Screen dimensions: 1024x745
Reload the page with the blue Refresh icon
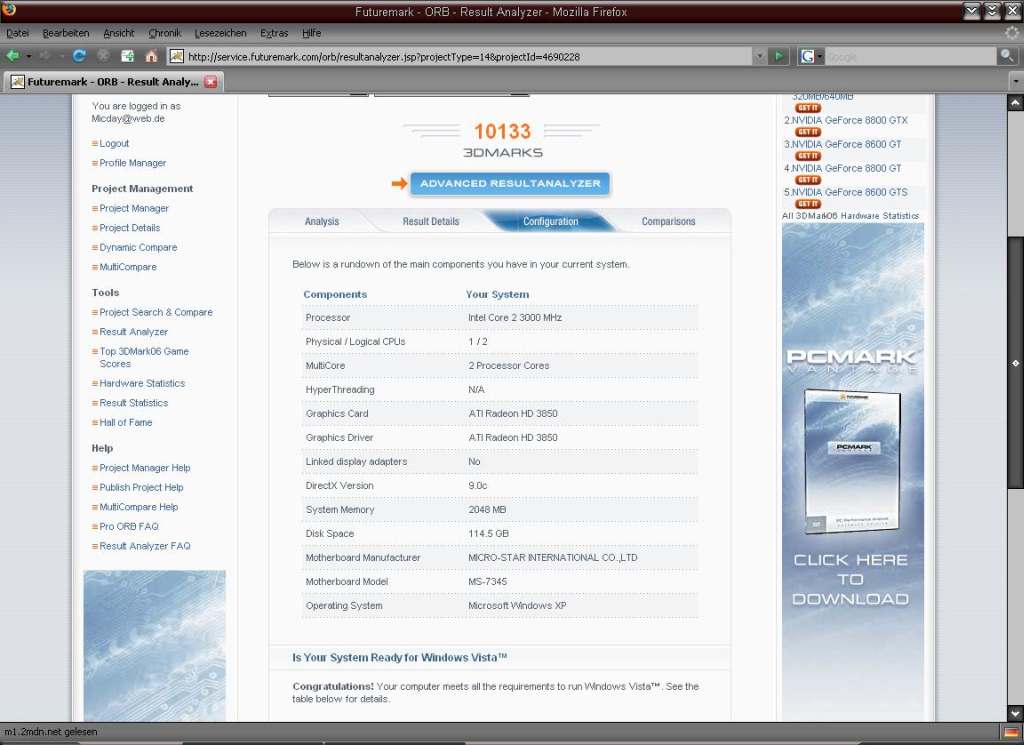(79, 56)
